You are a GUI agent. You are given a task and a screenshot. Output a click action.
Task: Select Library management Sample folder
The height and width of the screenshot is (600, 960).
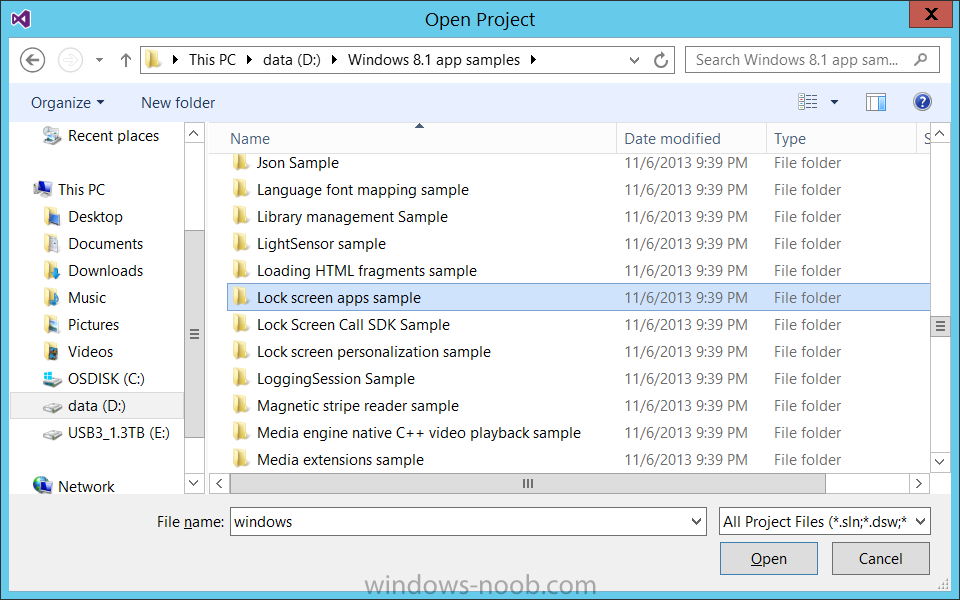(x=352, y=217)
